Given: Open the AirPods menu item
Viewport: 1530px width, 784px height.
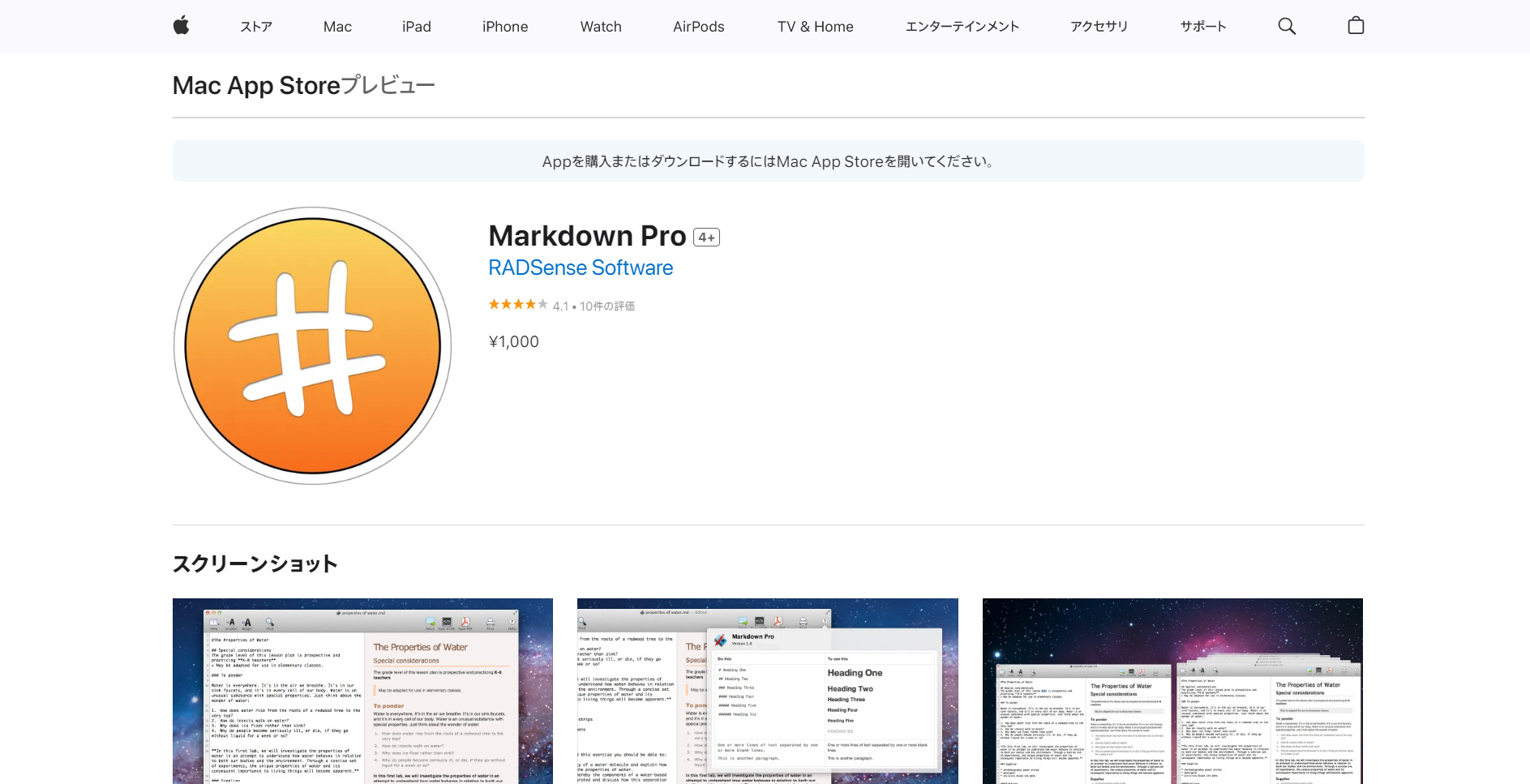Looking at the screenshot, I should pyautogui.click(x=698, y=26).
